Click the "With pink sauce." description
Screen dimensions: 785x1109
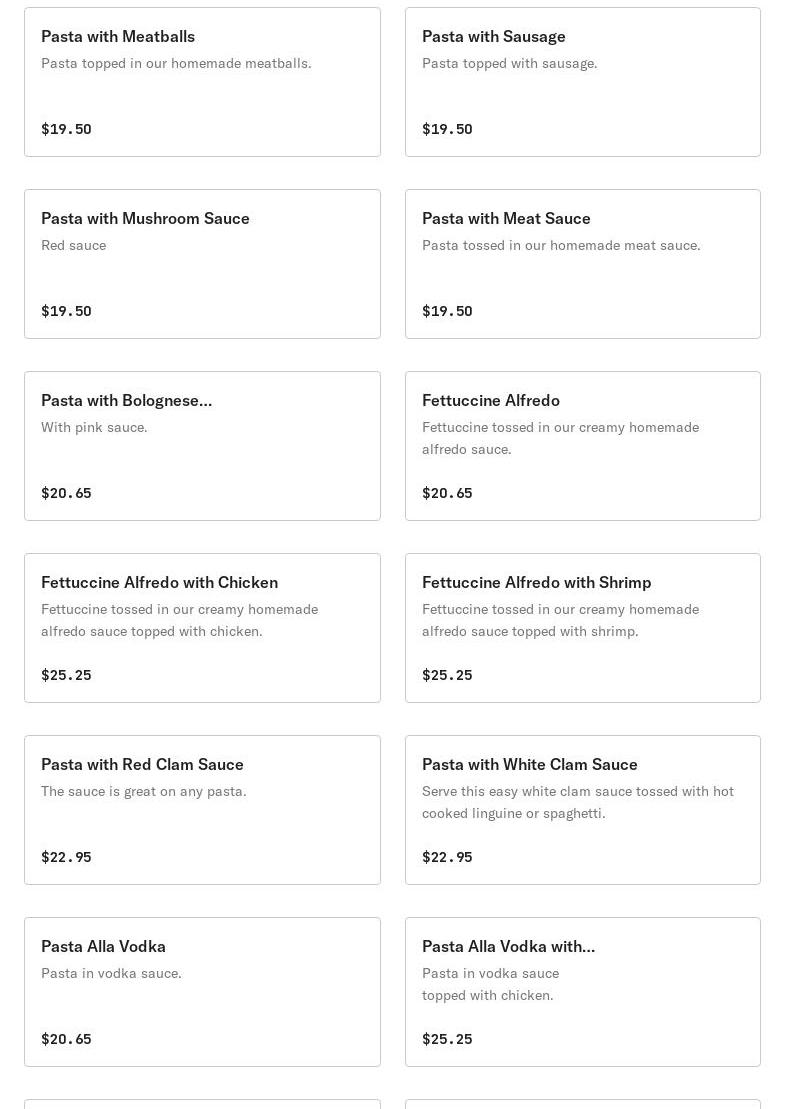point(94,427)
